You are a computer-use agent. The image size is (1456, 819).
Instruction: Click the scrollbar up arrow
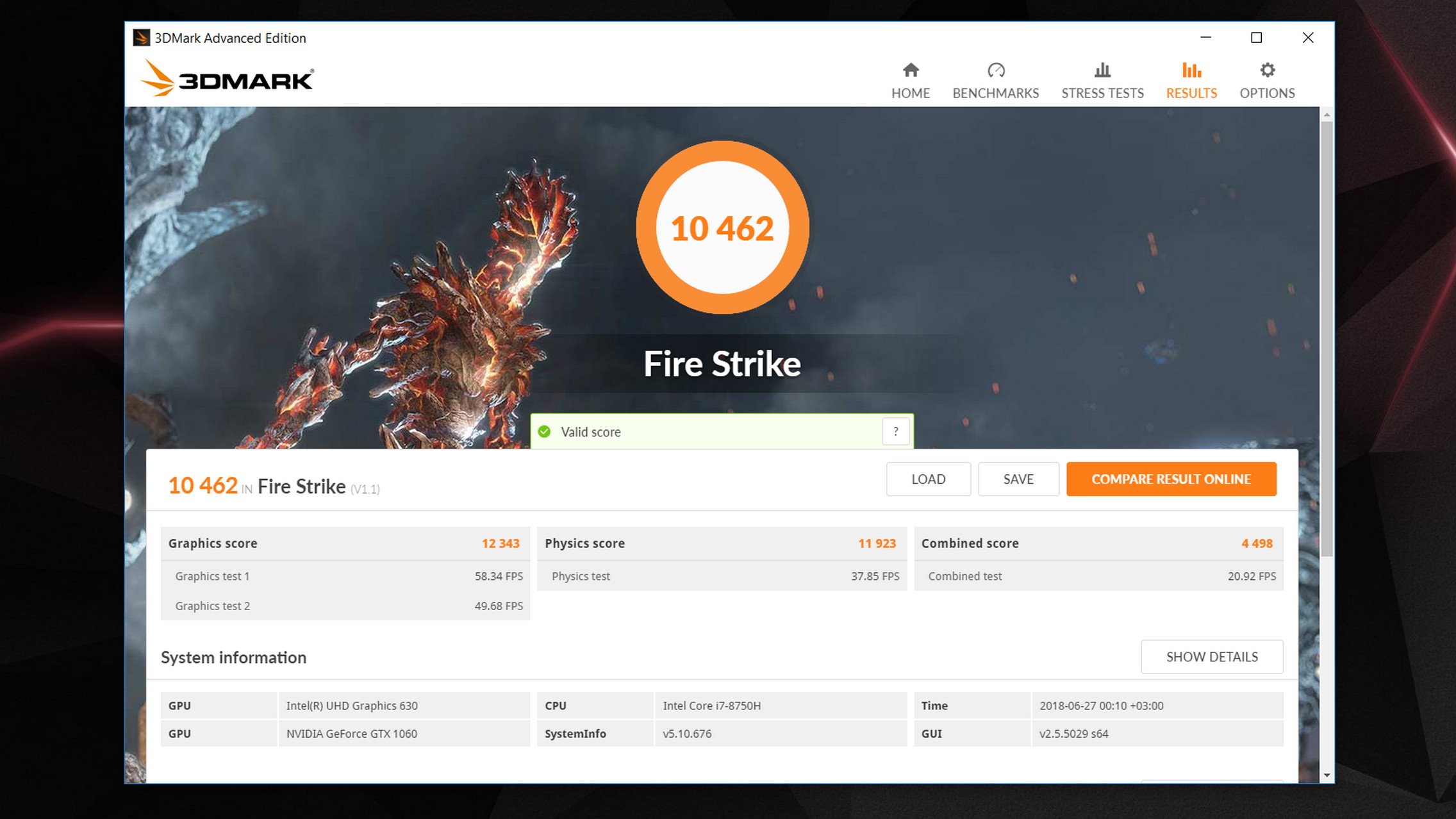(x=1327, y=115)
